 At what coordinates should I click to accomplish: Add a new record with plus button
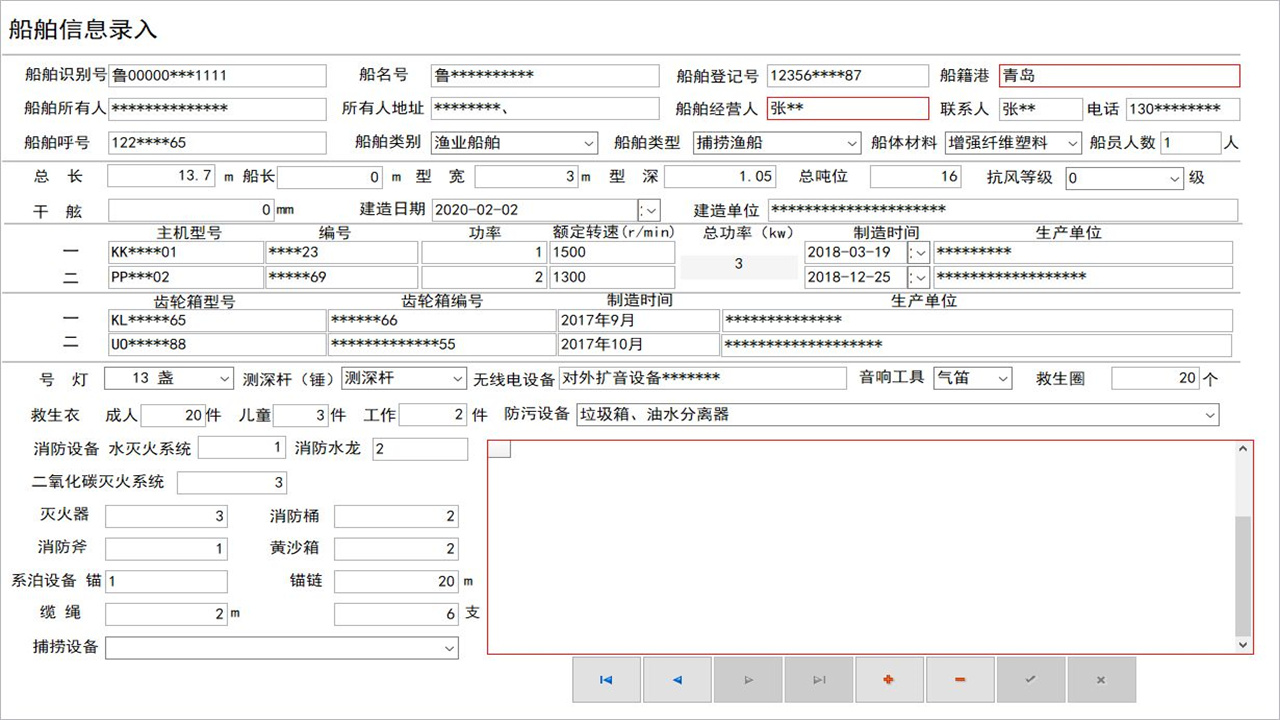click(889, 680)
